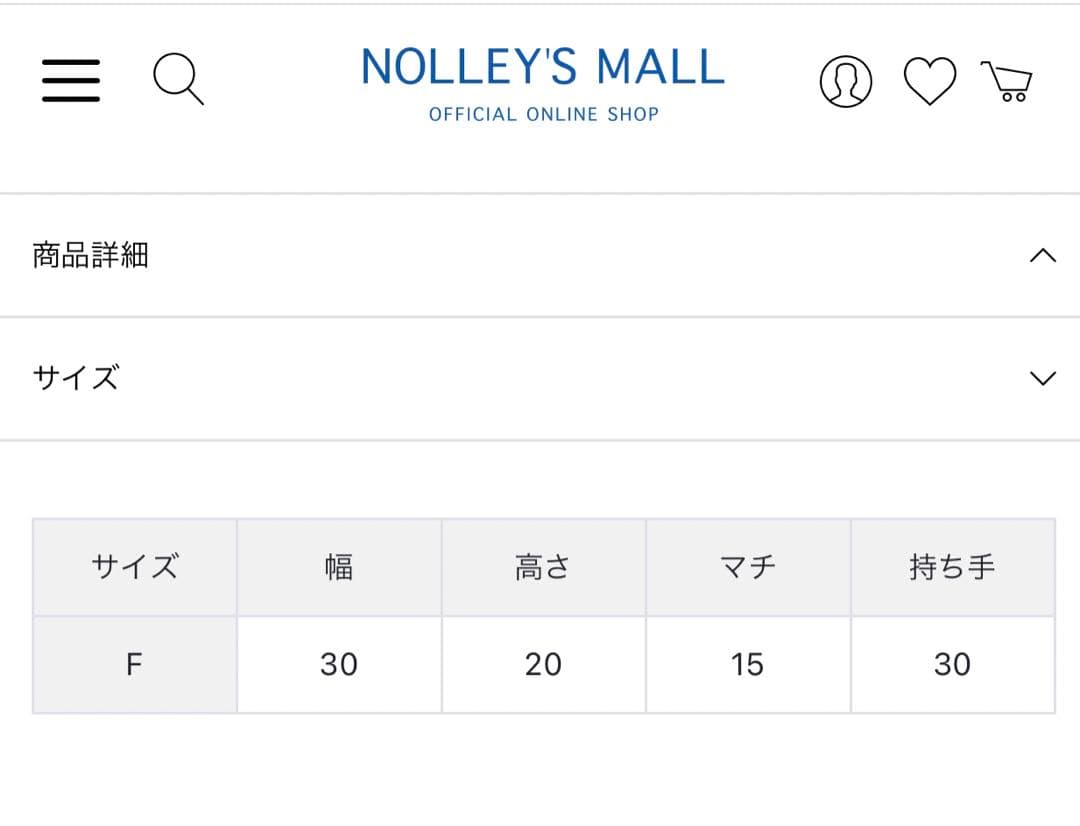Viewport: 1080px width, 826px height.
Task: Click the OFFICIAL ONLINE SHOP text link
Action: [x=541, y=114]
